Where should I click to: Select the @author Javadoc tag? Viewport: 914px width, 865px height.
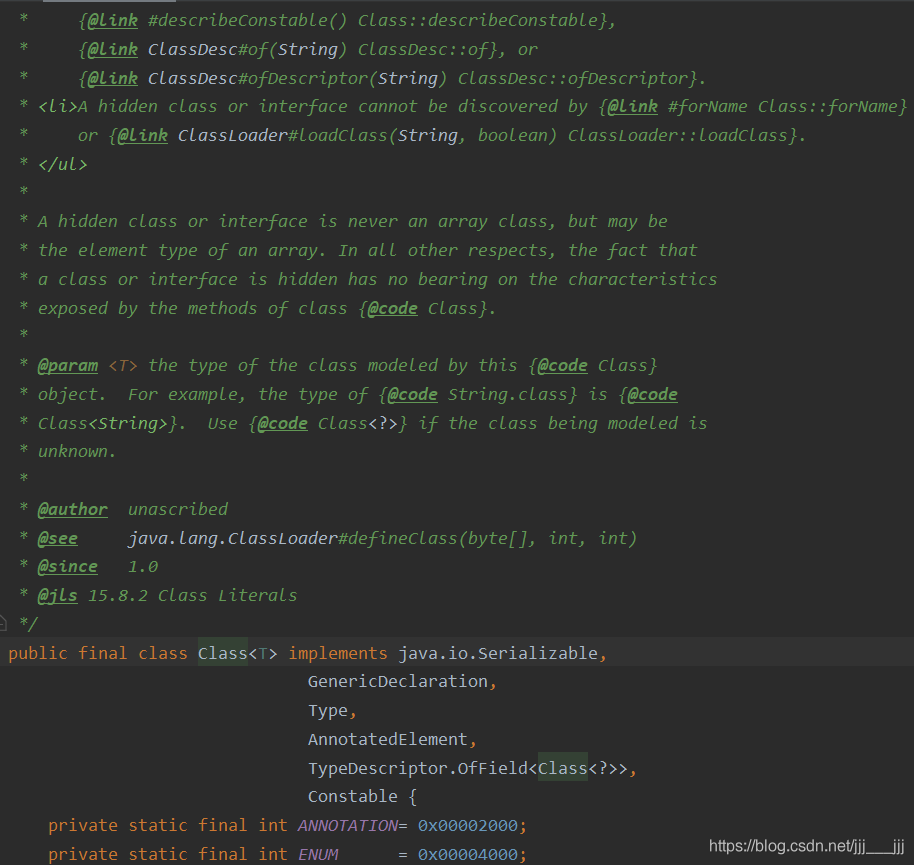click(x=71, y=509)
